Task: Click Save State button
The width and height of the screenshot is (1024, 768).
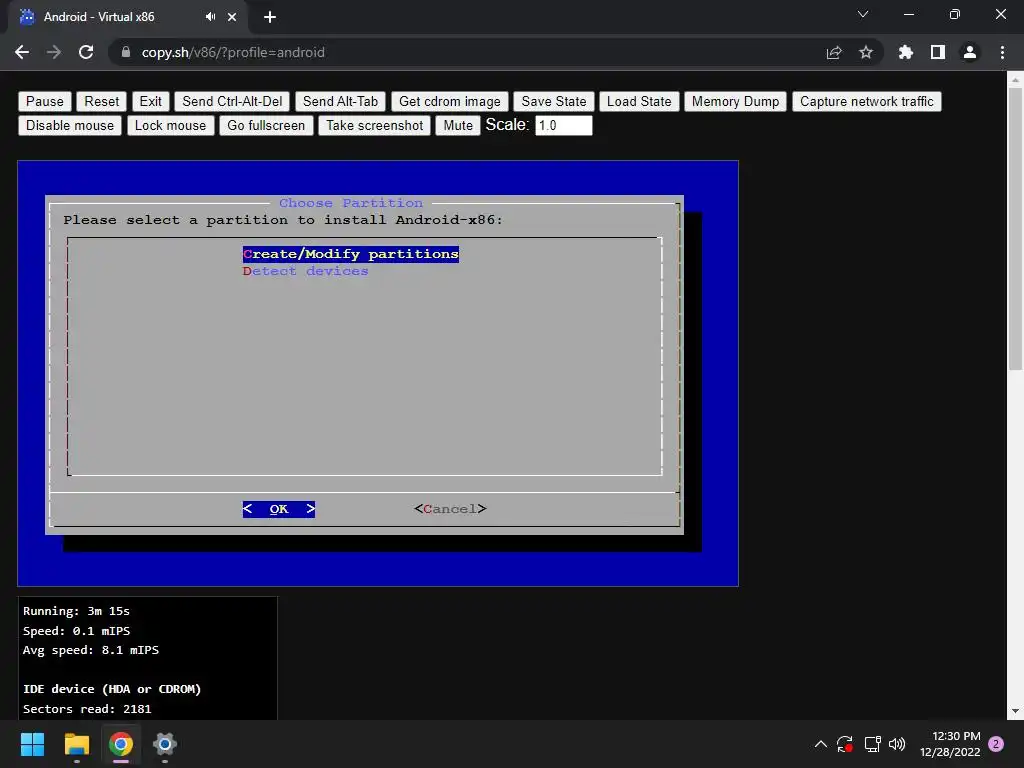Action: point(554,101)
